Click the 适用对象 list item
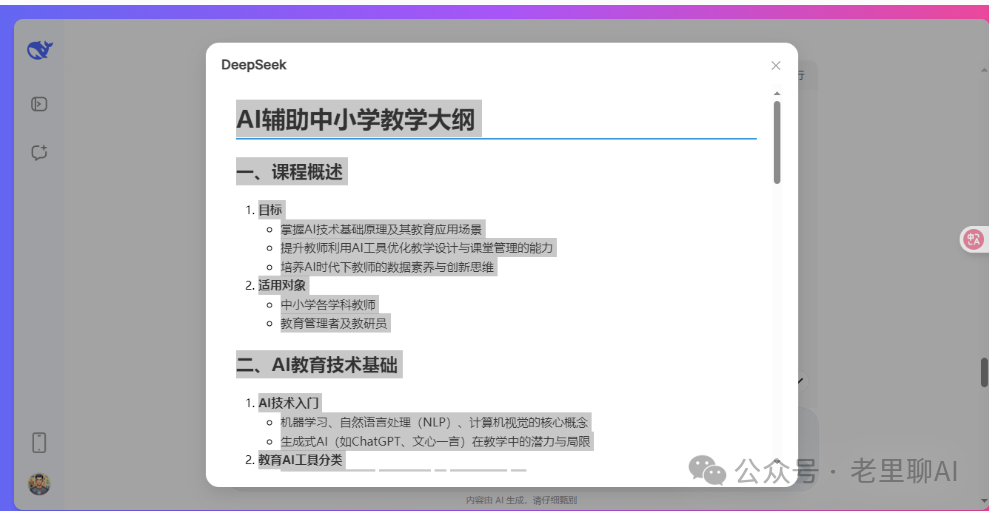Image resolution: width=989 pixels, height=511 pixels. click(284, 285)
